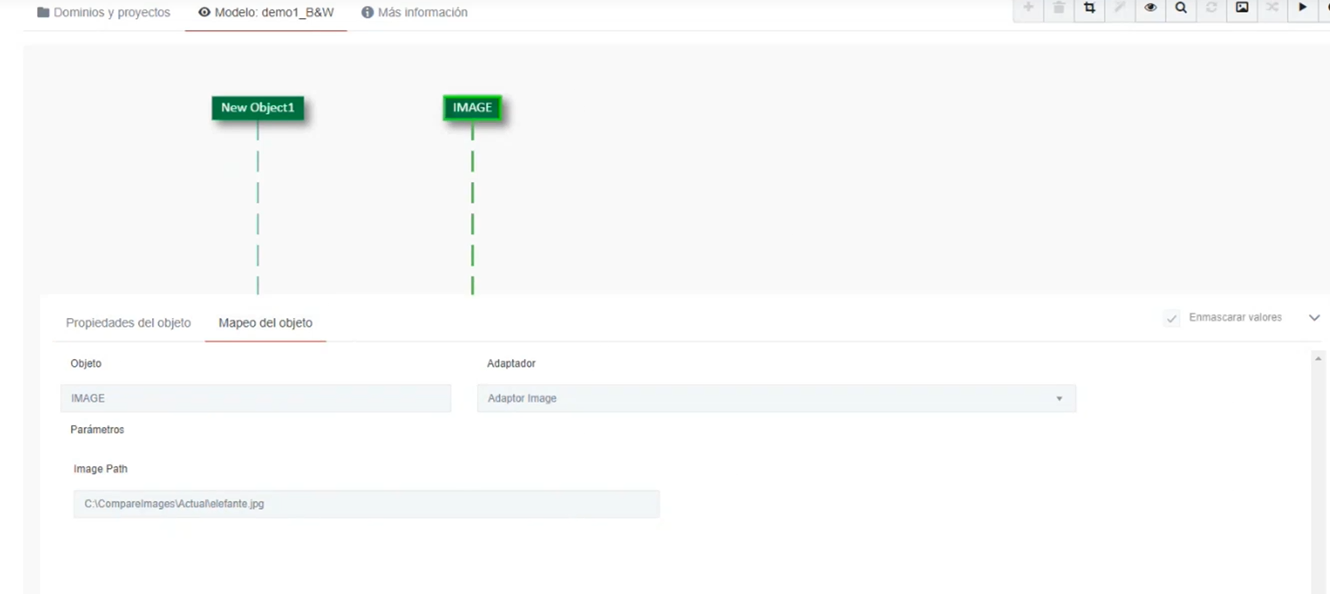
Task: Select the Mapeo del objeto tab
Action: click(265, 323)
